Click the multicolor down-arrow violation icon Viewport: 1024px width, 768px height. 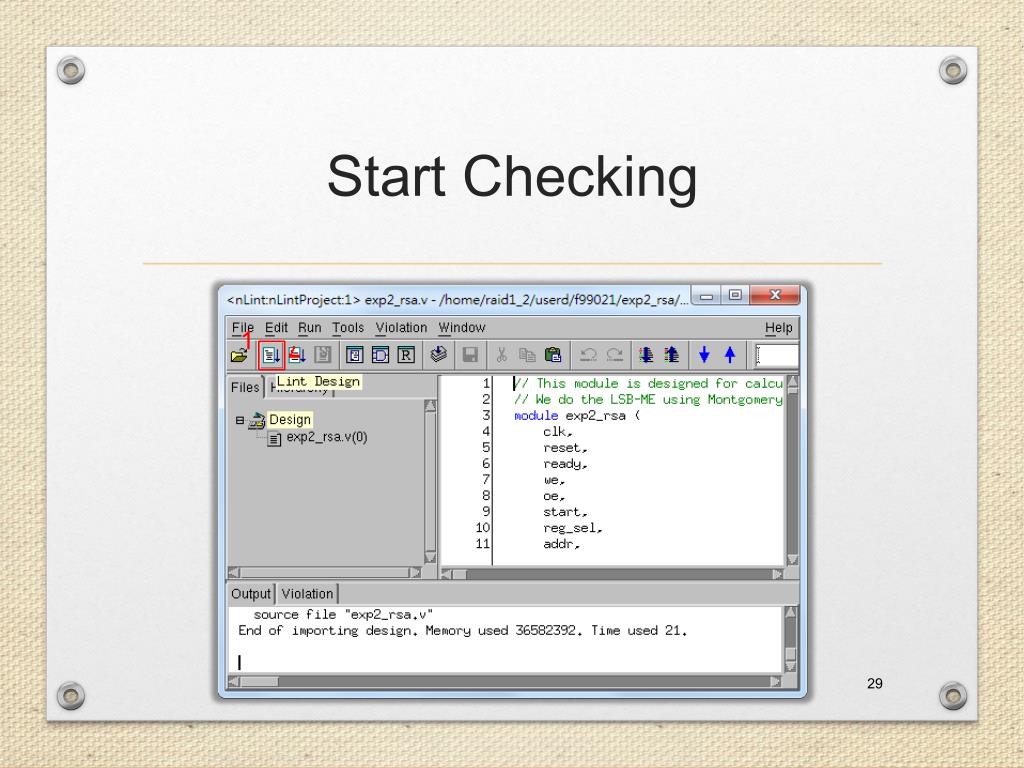(x=647, y=355)
